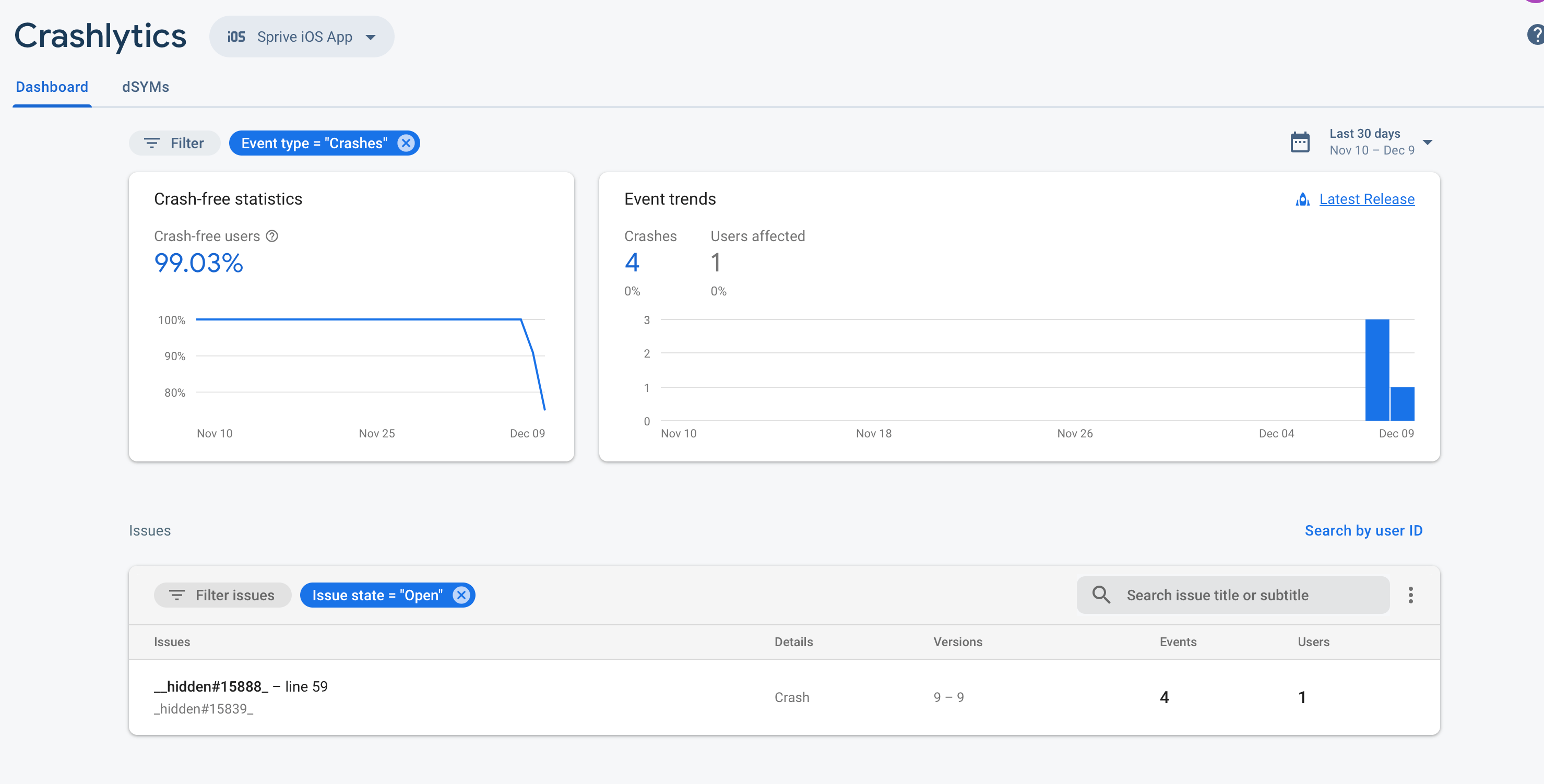This screenshot has height=784, width=1544.
Task: Open the Sprive iOS App selector dropdown
Action: point(302,37)
